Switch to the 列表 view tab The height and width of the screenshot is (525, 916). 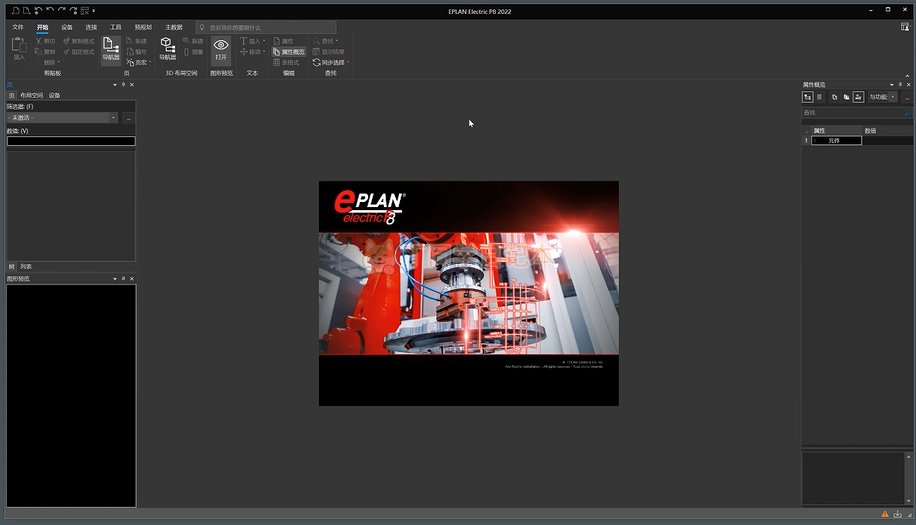[x=26, y=267]
